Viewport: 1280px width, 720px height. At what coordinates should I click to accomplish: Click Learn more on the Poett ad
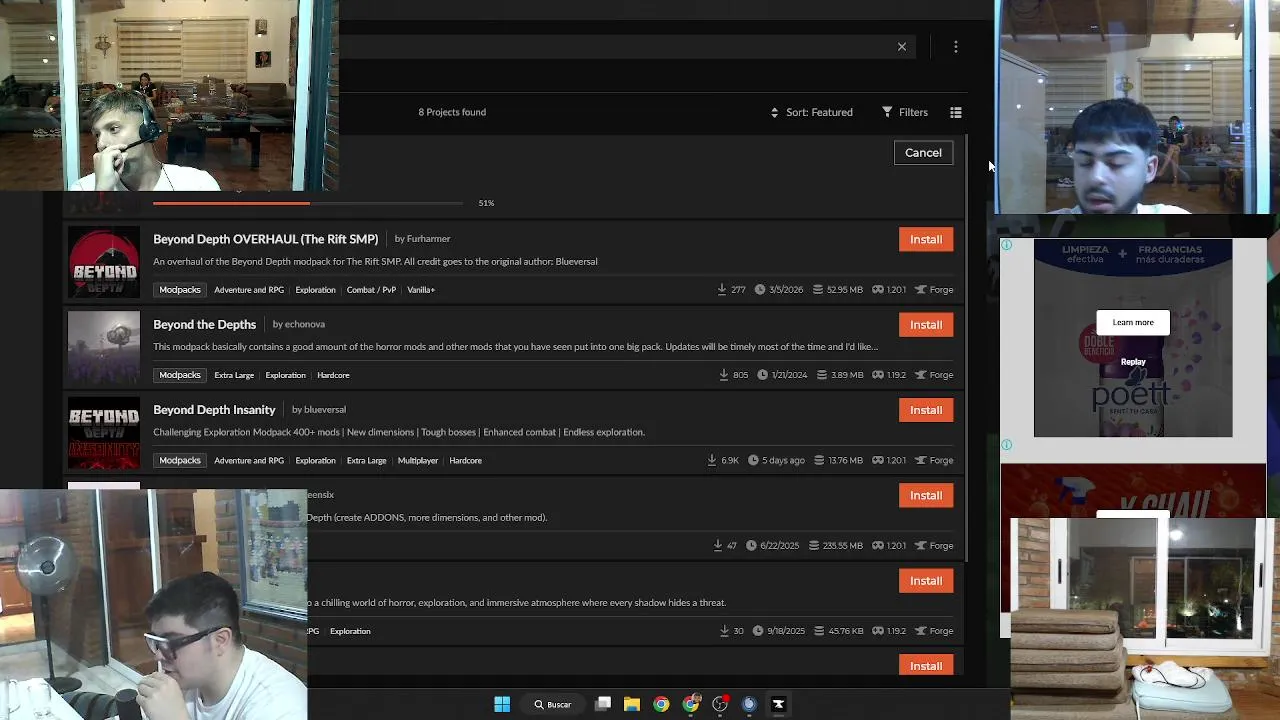click(1133, 322)
